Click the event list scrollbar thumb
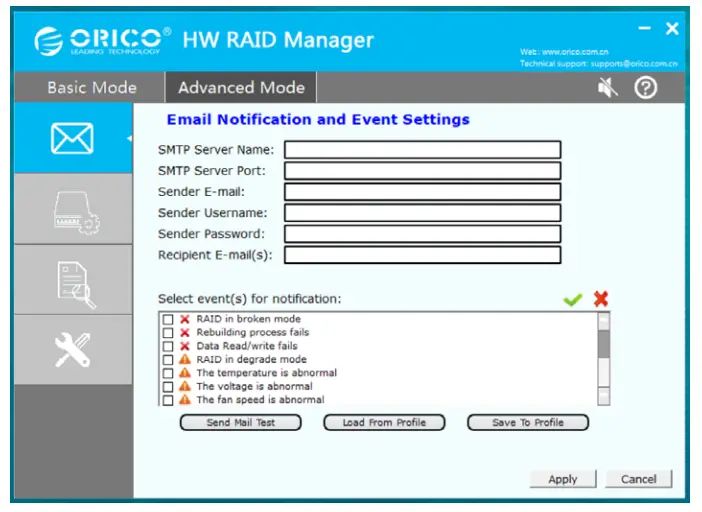This screenshot has height=512, width=702. pyautogui.click(x=604, y=344)
